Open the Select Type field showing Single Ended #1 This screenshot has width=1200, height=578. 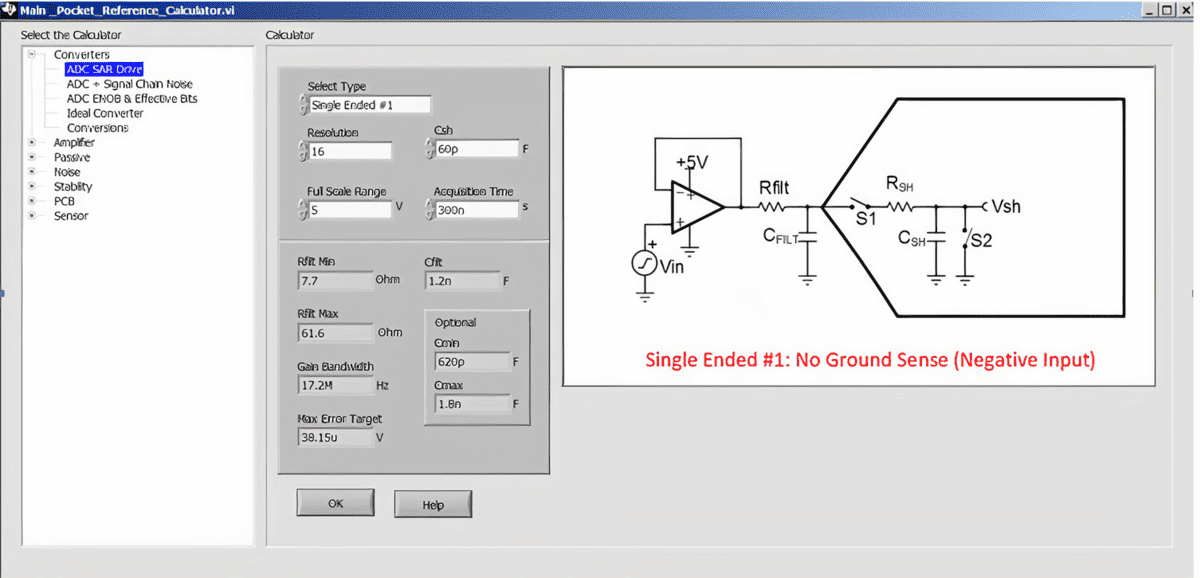[x=370, y=105]
